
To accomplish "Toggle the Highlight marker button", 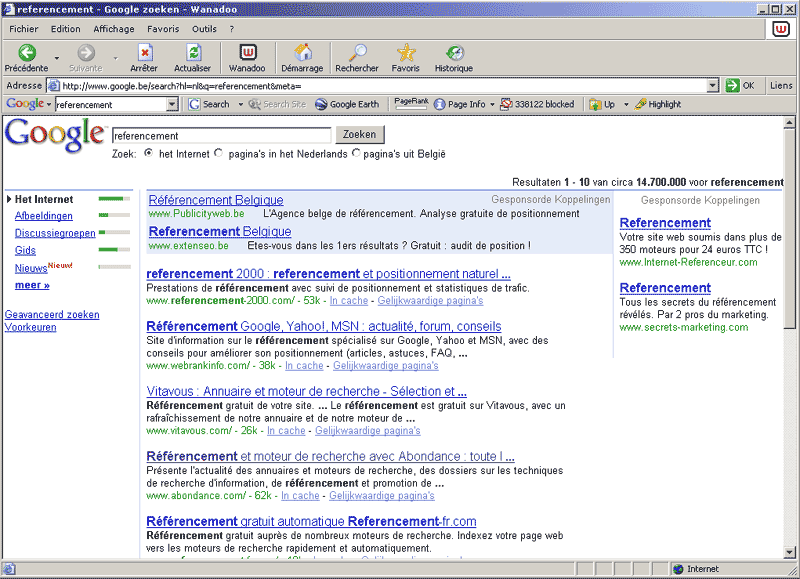I will click(x=658, y=104).
